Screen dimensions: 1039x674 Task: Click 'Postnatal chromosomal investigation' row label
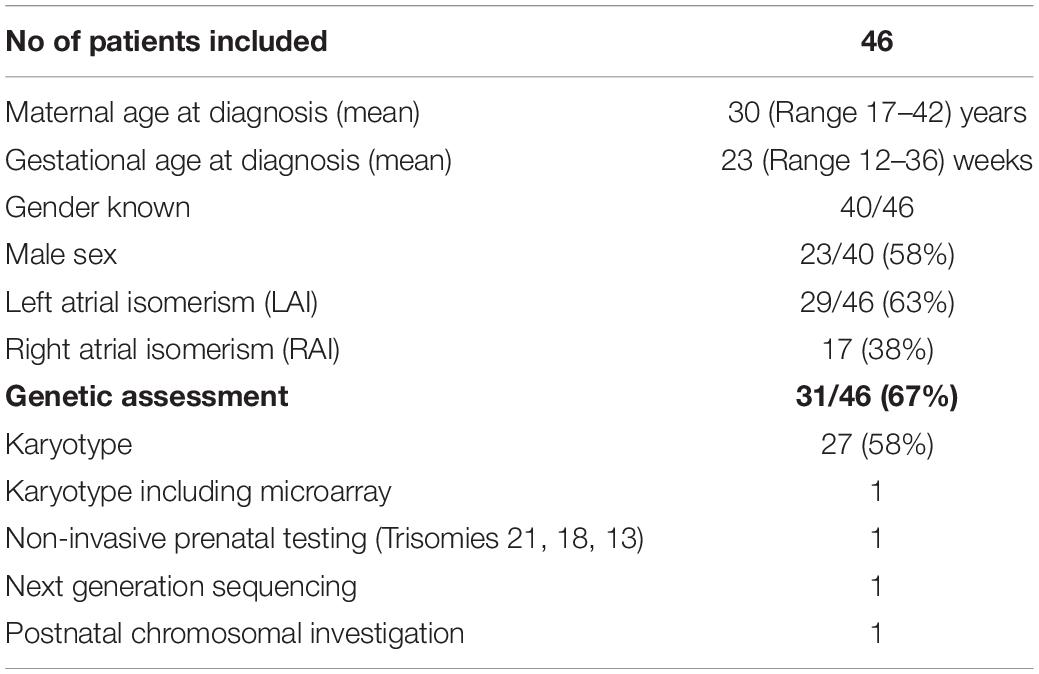point(235,634)
